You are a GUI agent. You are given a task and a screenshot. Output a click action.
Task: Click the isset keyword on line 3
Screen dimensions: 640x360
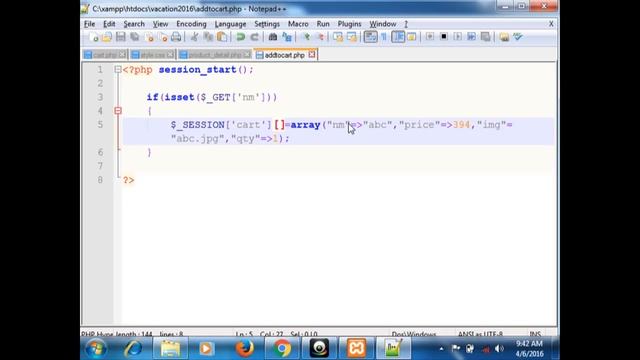[179, 97]
